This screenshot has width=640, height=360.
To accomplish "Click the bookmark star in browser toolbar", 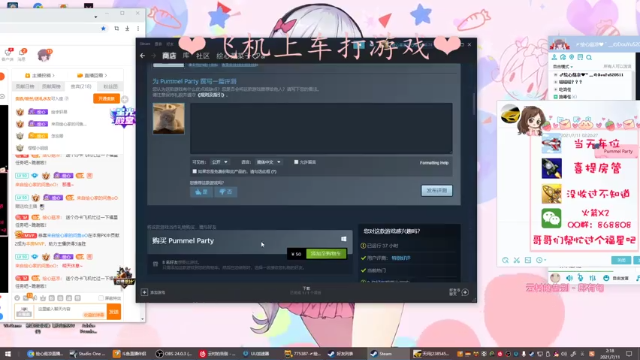I will point(103,29).
